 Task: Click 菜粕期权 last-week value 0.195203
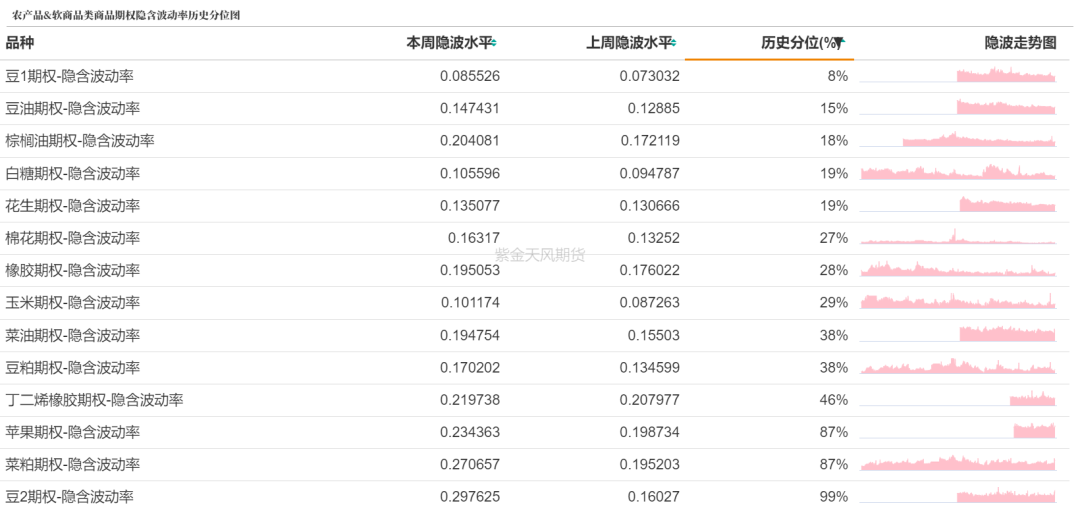649,465
